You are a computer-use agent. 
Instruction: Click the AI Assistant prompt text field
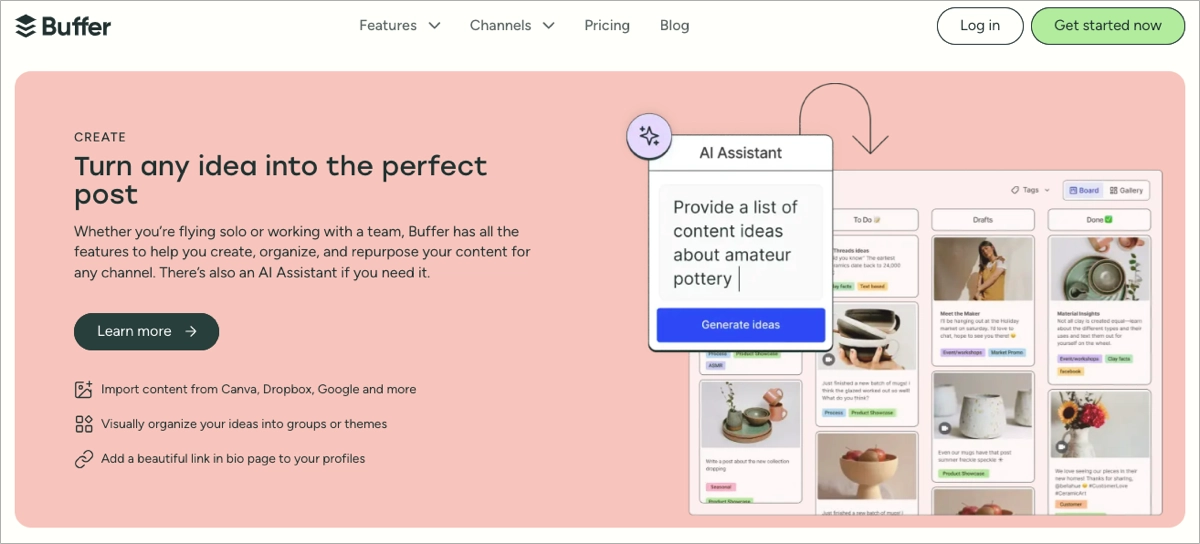pyautogui.click(x=741, y=243)
